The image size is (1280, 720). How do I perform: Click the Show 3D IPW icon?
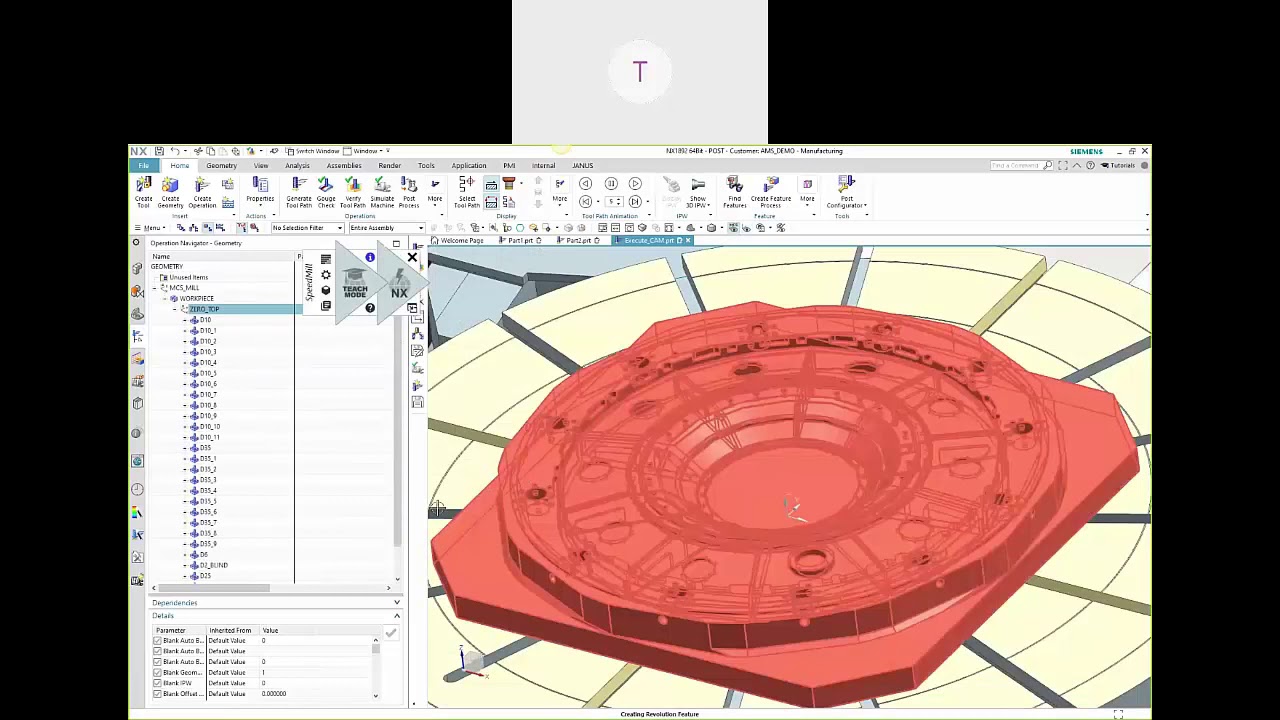pos(698,192)
